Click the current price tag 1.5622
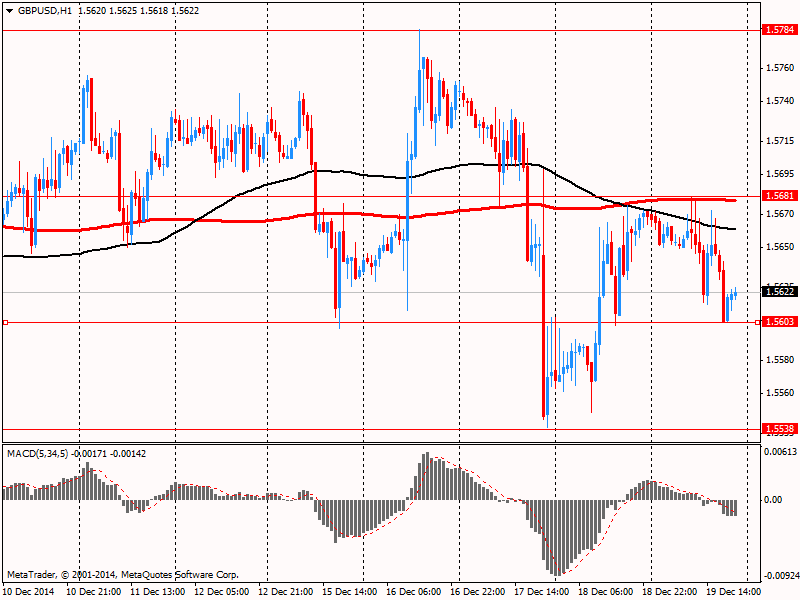This screenshot has width=800, height=600. coord(780,292)
